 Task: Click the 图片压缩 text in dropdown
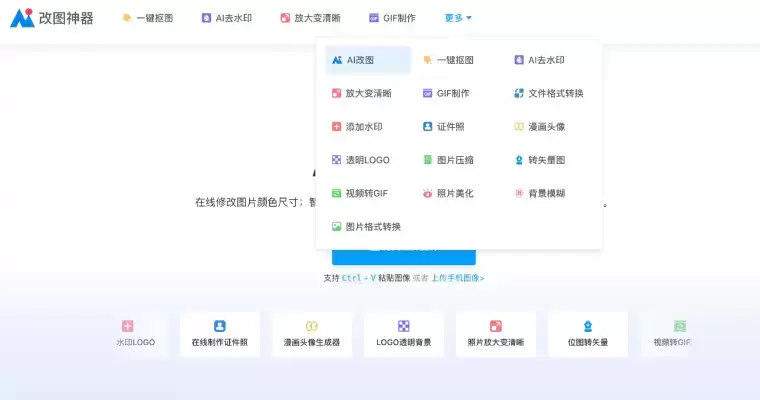(455, 160)
